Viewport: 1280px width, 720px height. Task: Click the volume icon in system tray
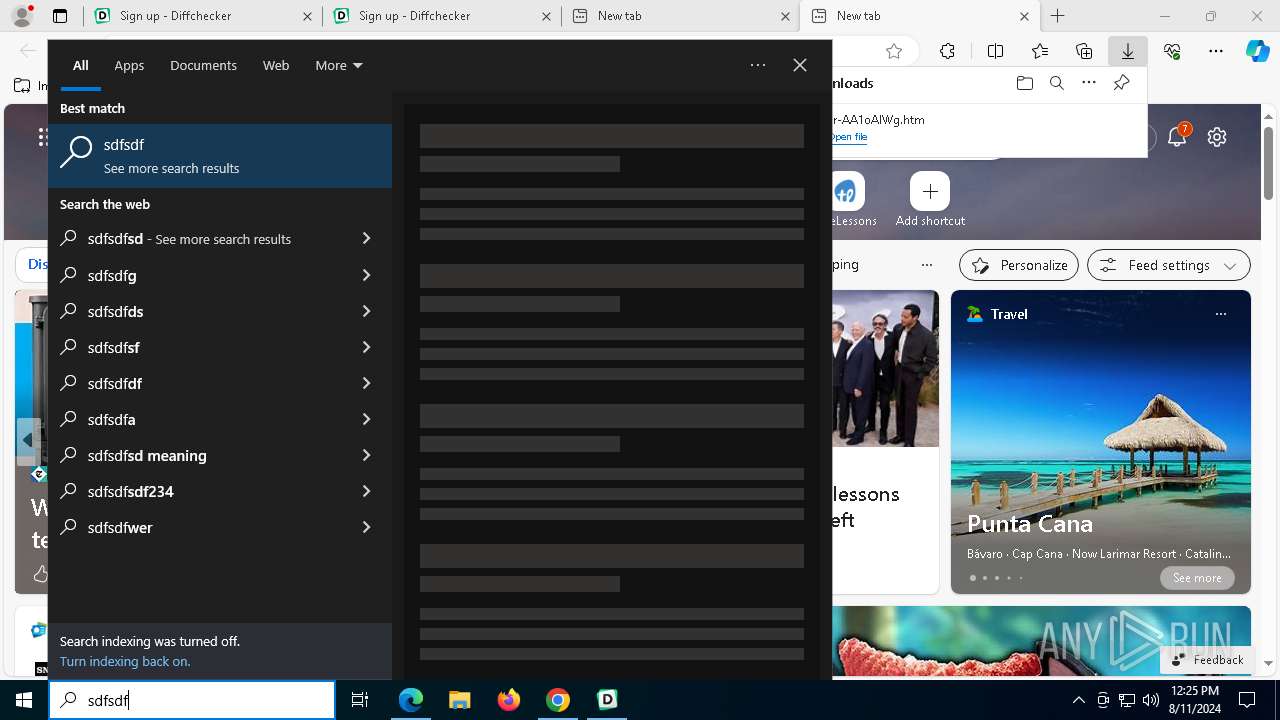tap(1150, 700)
